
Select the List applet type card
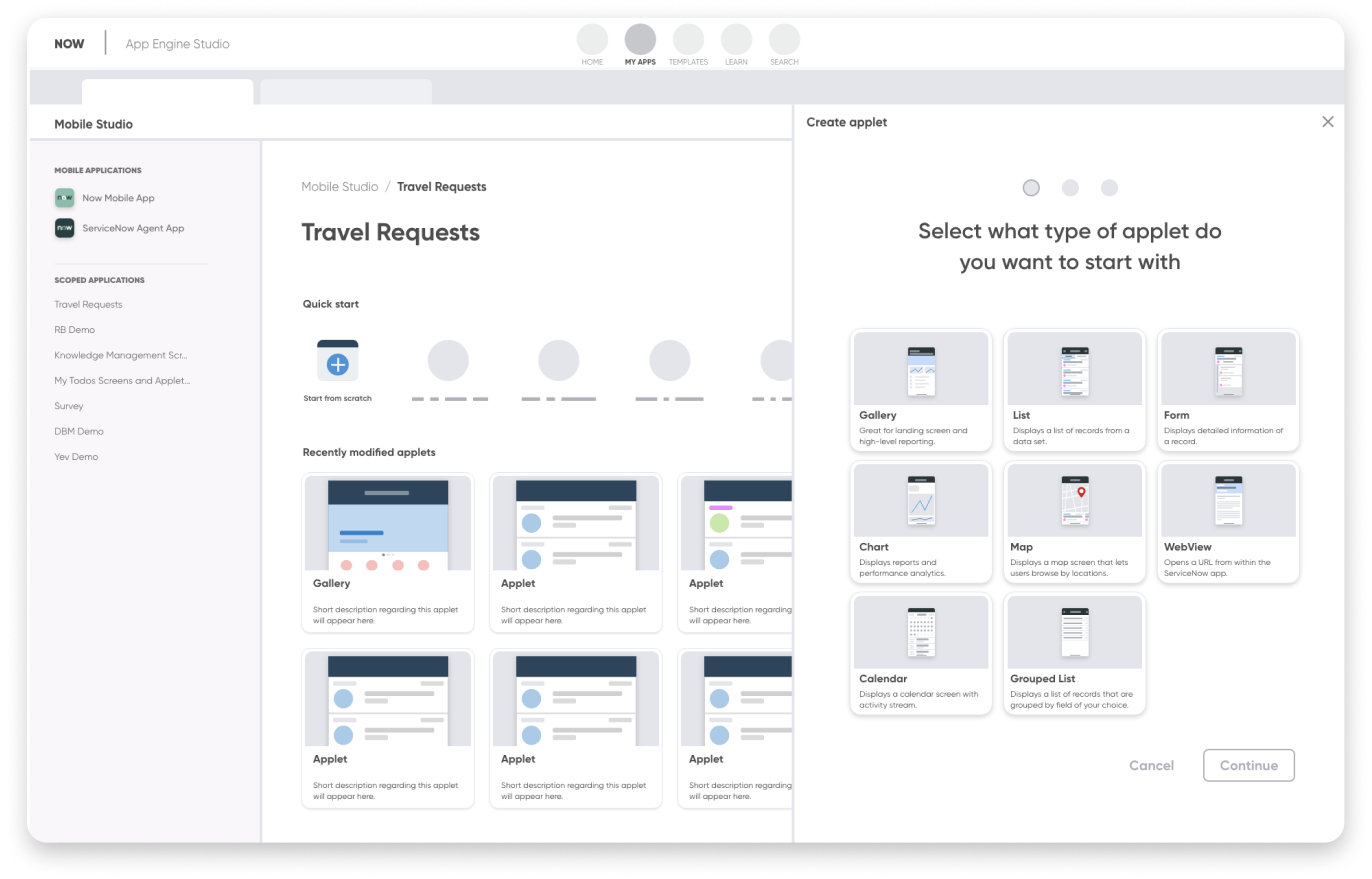tap(1075, 390)
